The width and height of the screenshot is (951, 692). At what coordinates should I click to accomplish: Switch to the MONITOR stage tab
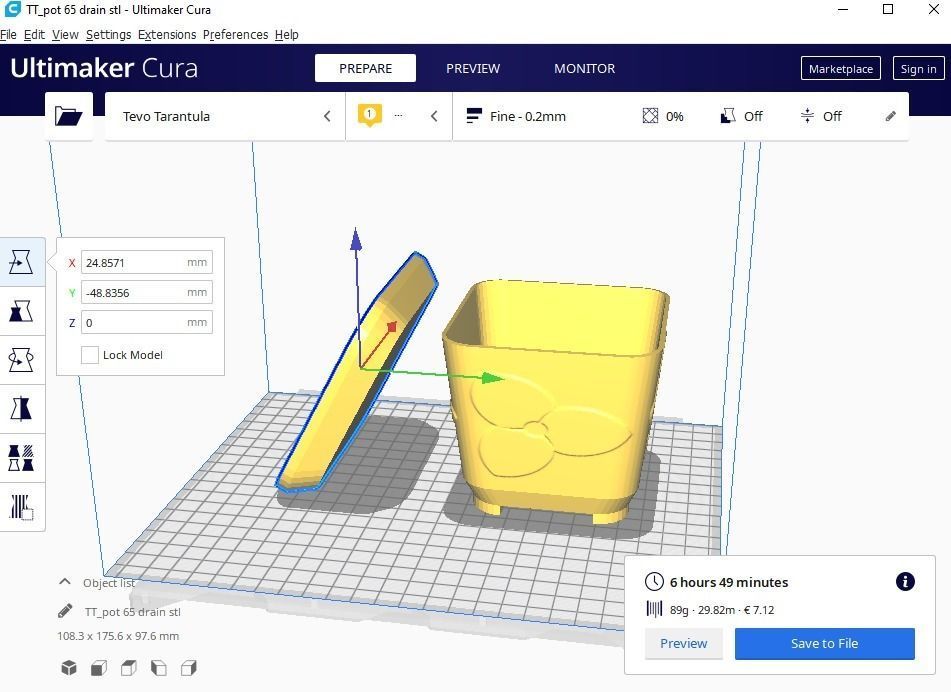585,68
